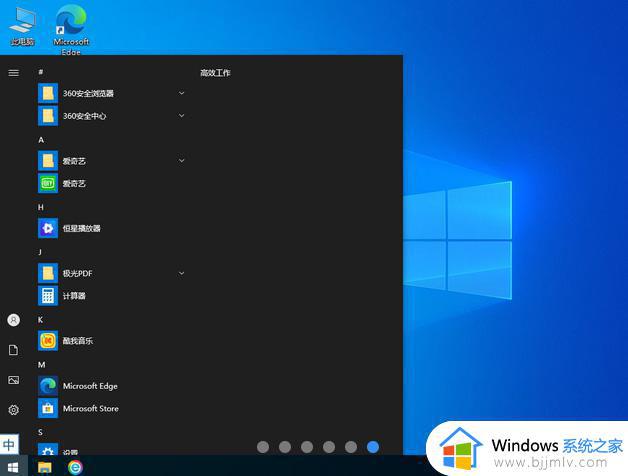Image resolution: width=628 pixels, height=476 pixels.
Task: Open File Explorer from the taskbar
Action: [45, 467]
